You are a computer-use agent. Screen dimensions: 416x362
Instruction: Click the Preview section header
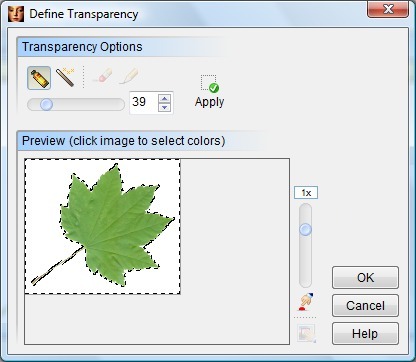123,141
